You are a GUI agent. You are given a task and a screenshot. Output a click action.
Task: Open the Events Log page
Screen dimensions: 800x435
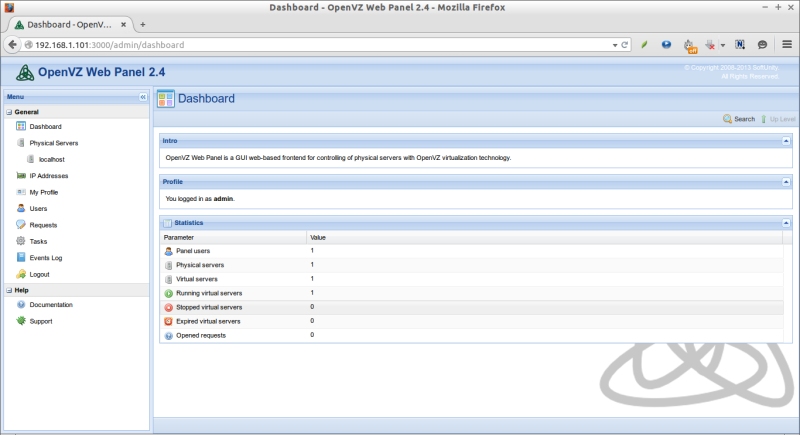pyautogui.click(x=46, y=258)
